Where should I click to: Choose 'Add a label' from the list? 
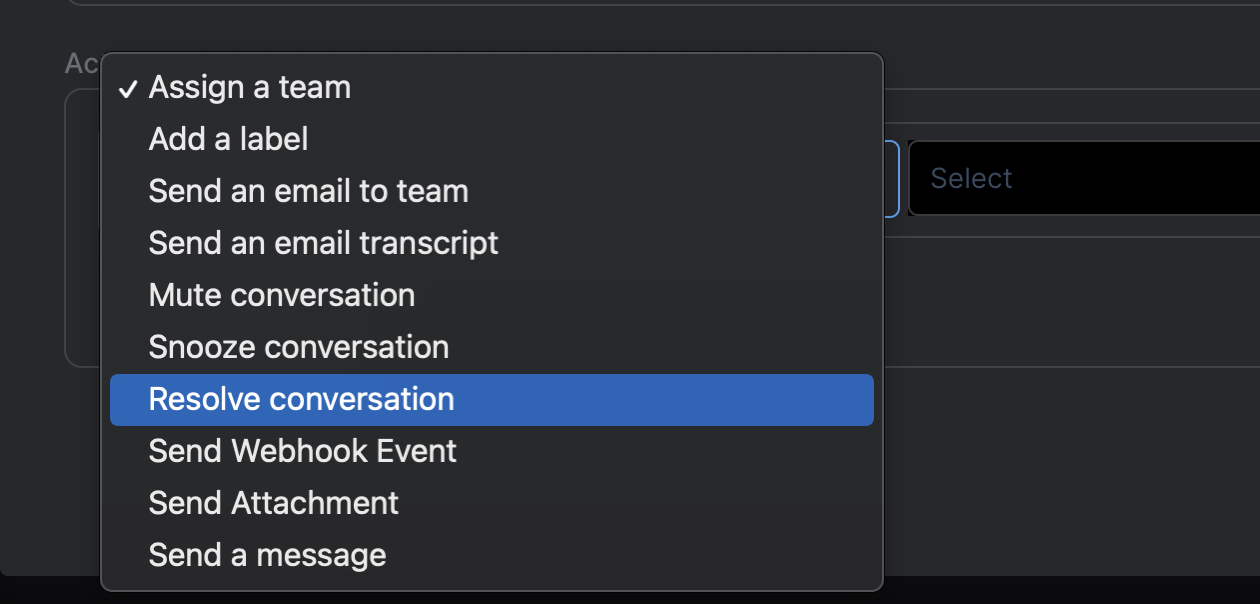pyautogui.click(x=228, y=139)
